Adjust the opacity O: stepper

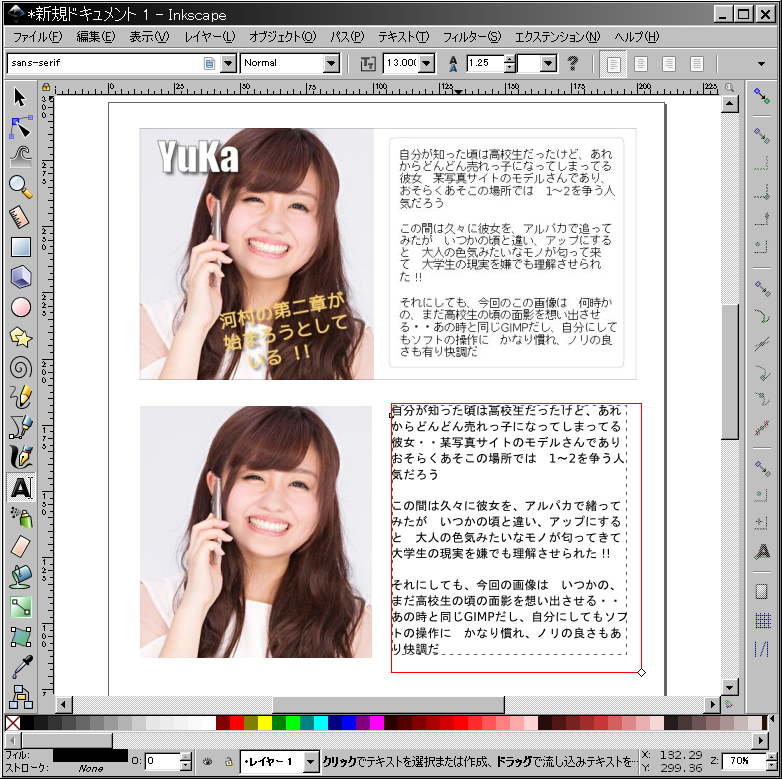(x=186, y=761)
